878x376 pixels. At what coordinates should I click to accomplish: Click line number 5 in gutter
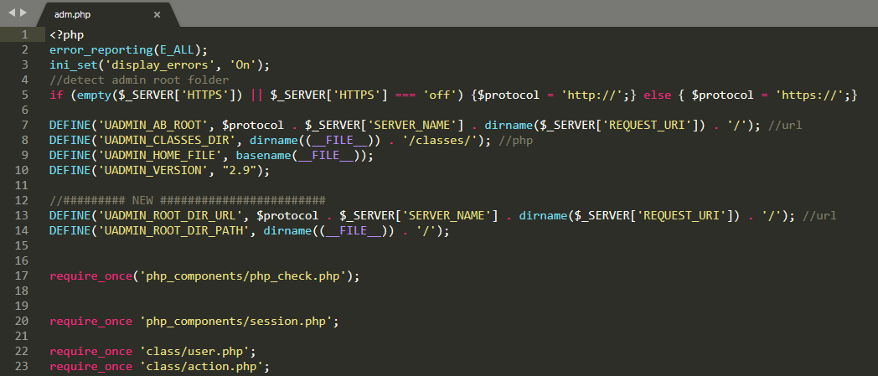click(25, 95)
